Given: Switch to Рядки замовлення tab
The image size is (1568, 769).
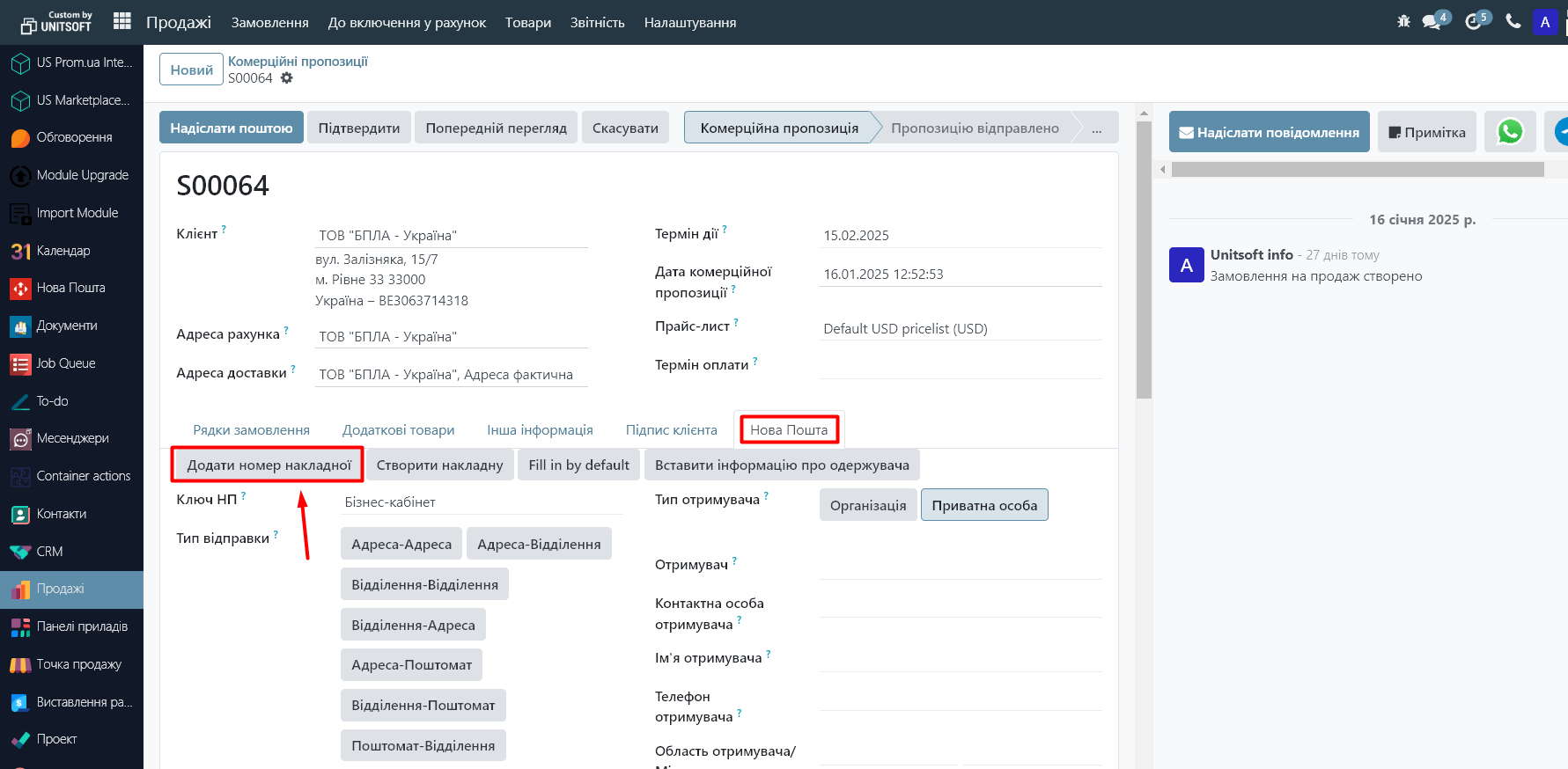Looking at the screenshot, I should click(252, 430).
